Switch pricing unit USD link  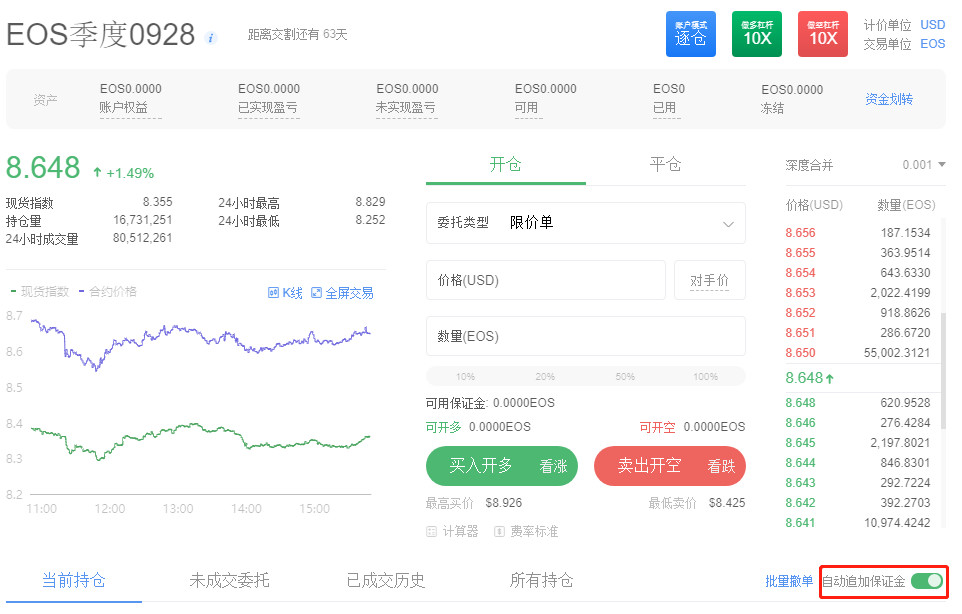tap(933, 25)
